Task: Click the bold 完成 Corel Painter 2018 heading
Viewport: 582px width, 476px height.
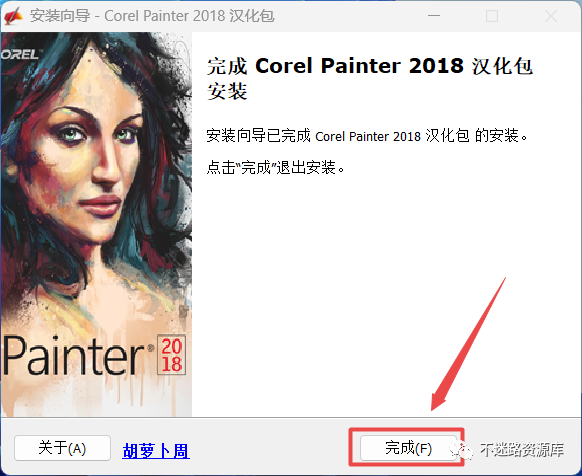Action: coord(370,78)
